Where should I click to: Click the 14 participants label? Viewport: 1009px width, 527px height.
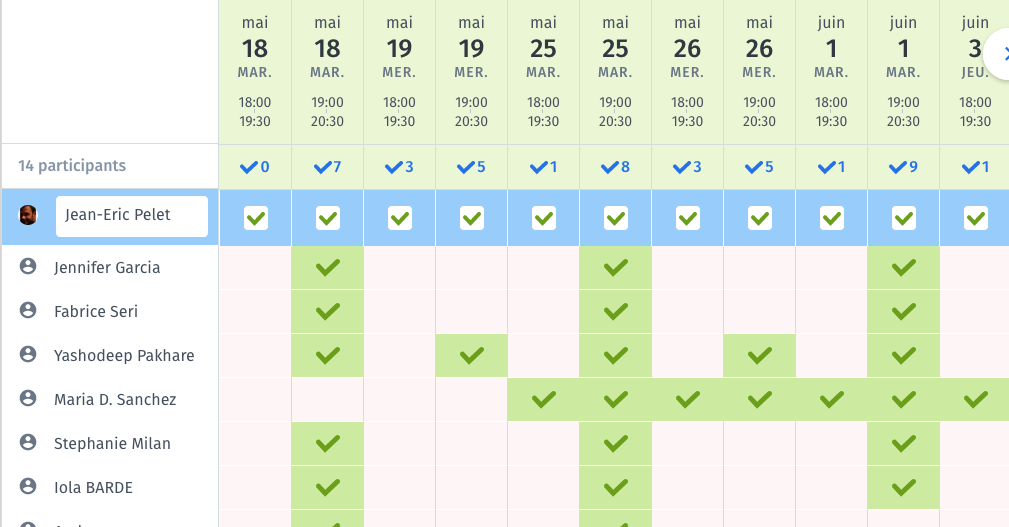point(72,166)
